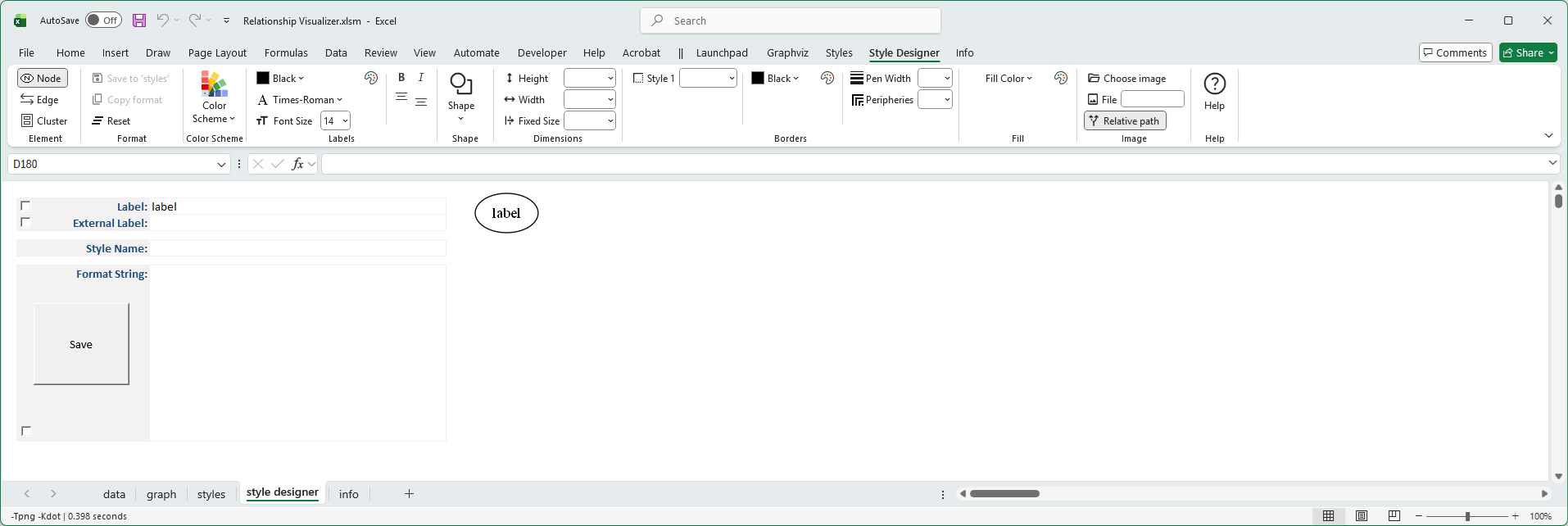Click the black border color swatch
The image size is (1568, 526).
point(758,79)
